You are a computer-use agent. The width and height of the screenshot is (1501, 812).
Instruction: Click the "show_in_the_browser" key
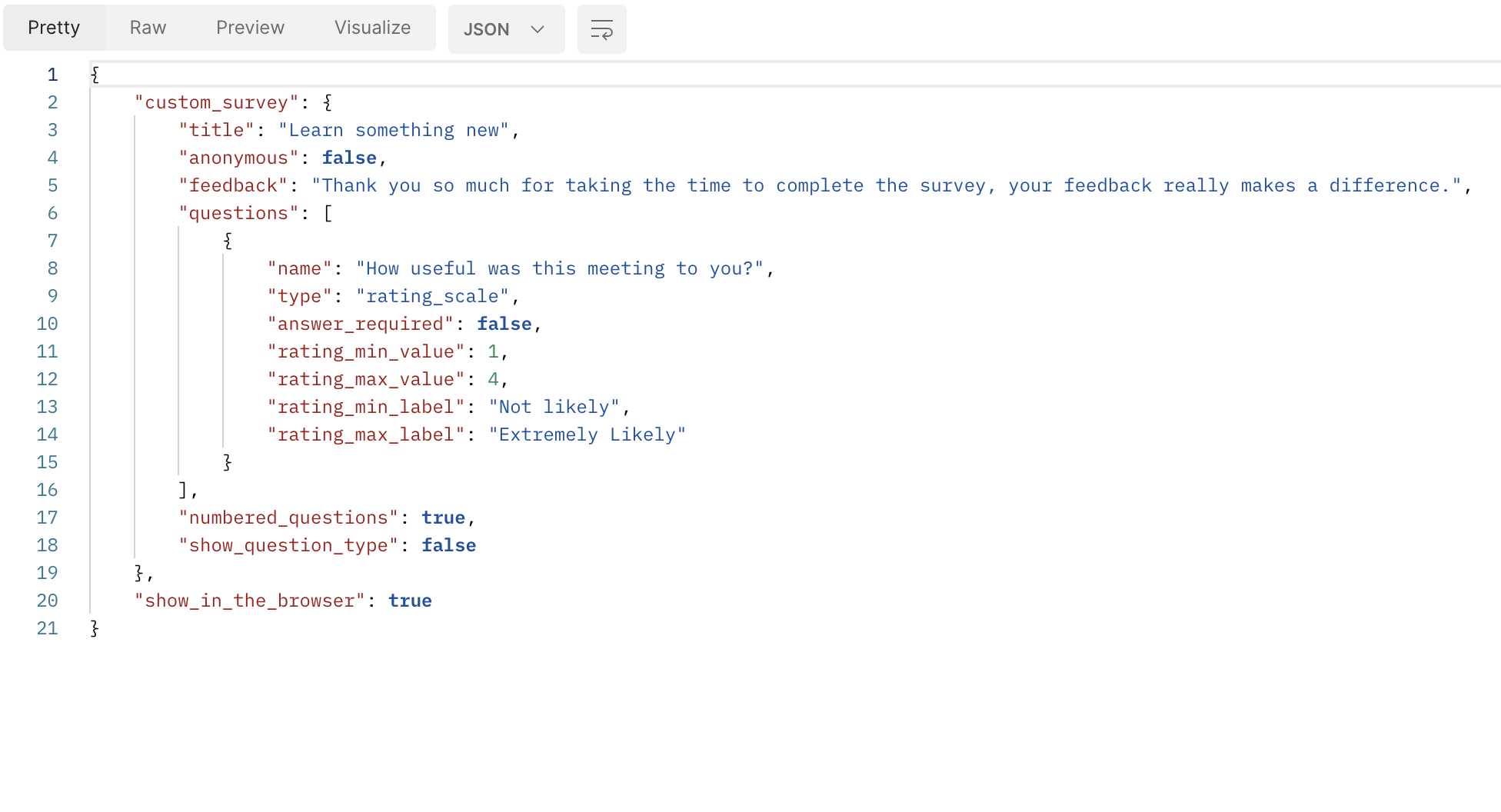249,601
